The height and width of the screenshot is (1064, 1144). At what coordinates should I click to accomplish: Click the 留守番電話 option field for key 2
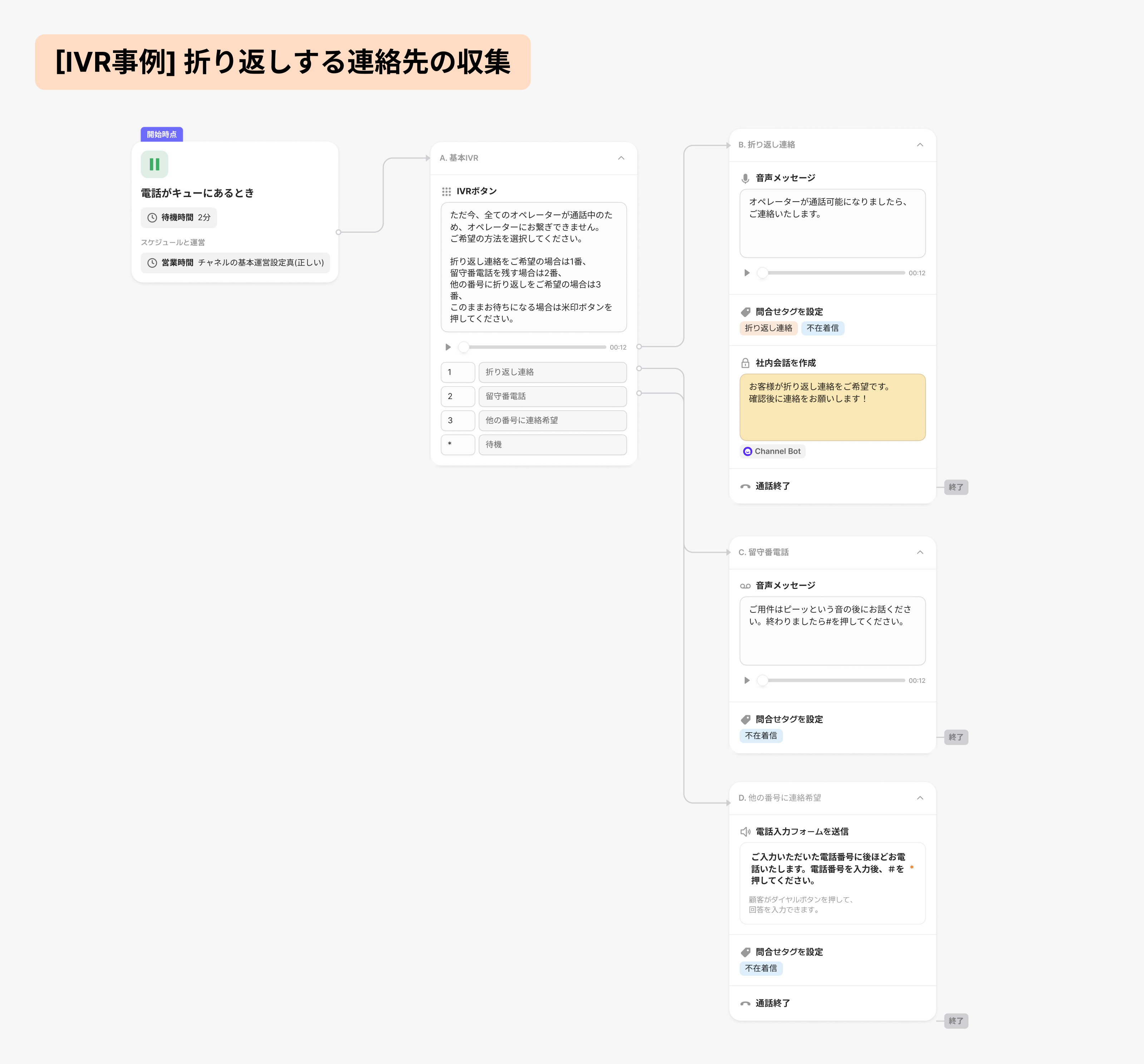pos(552,396)
